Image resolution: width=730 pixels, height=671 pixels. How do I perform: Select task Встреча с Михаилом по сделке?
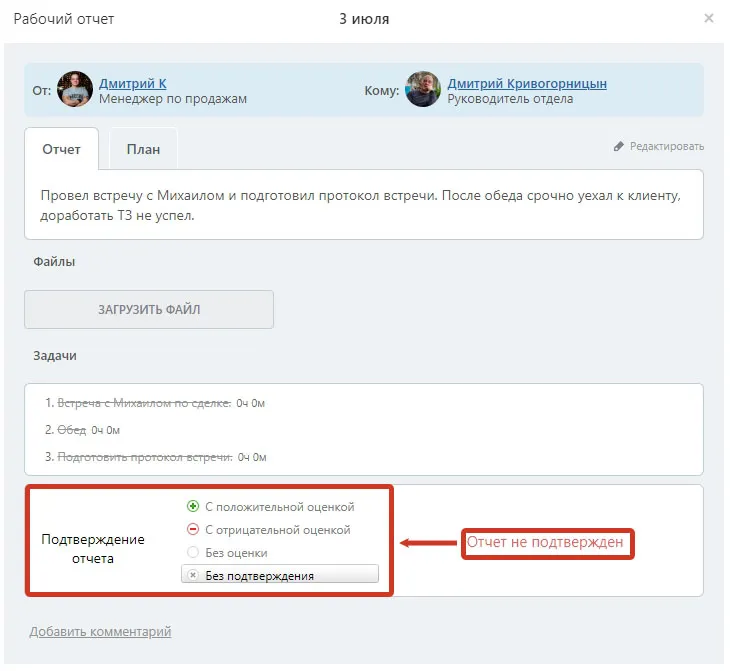(144, 403)
